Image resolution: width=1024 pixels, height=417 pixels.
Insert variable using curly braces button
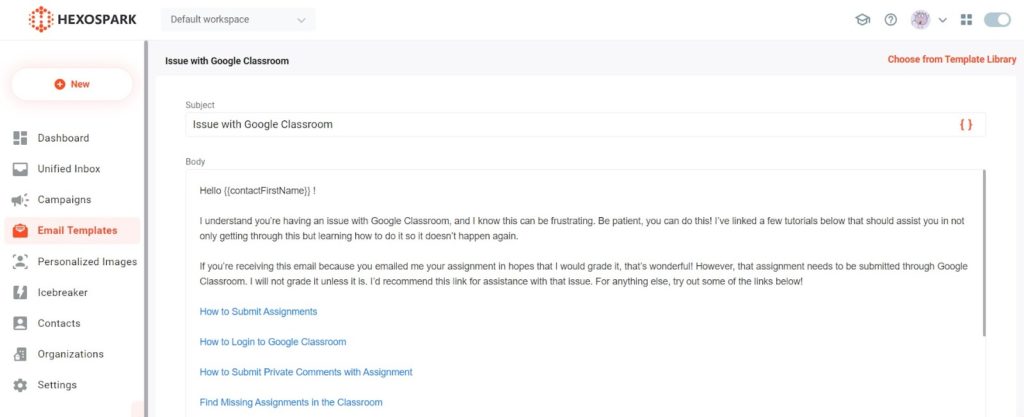(x=965, y=125)
